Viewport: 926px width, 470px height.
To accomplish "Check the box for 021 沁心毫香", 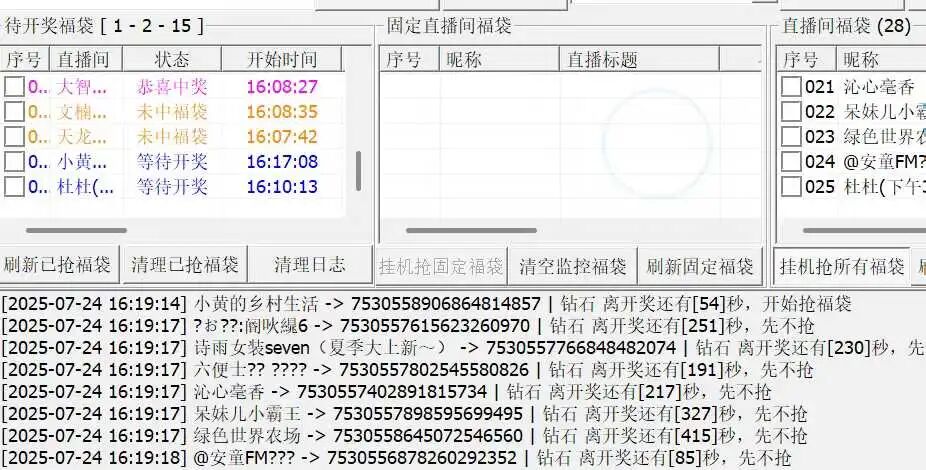I will 791,87.
